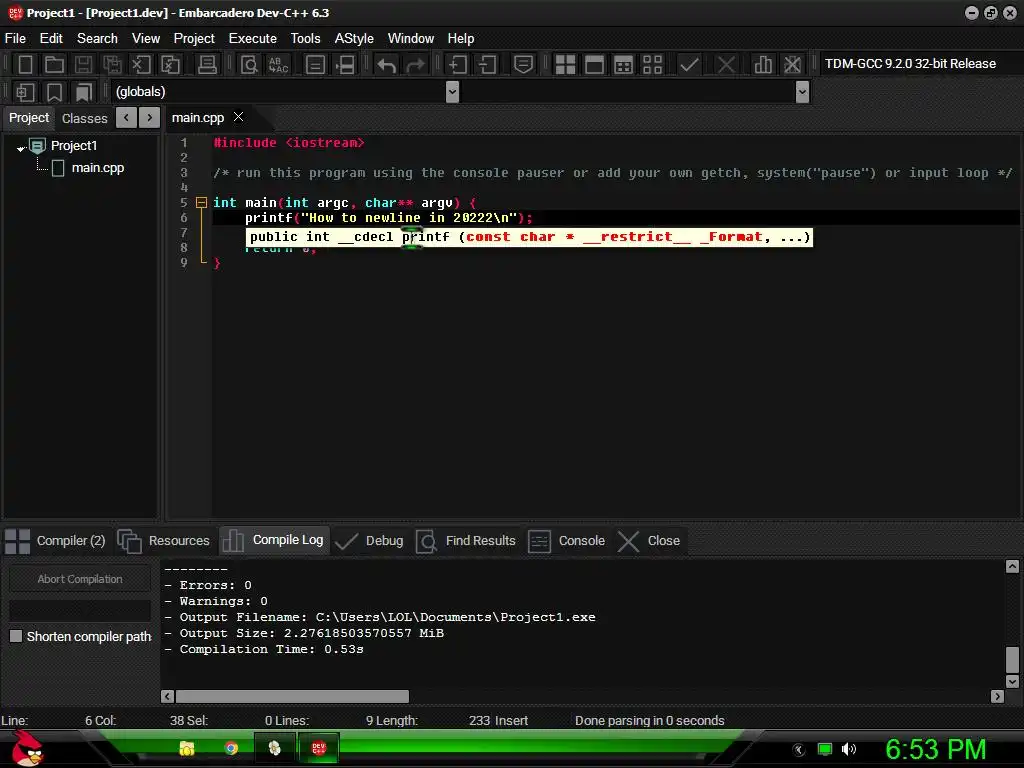Viewport: 1024px width, 768px height.
Task: Open the Tools menu
Action: (306, 39)
